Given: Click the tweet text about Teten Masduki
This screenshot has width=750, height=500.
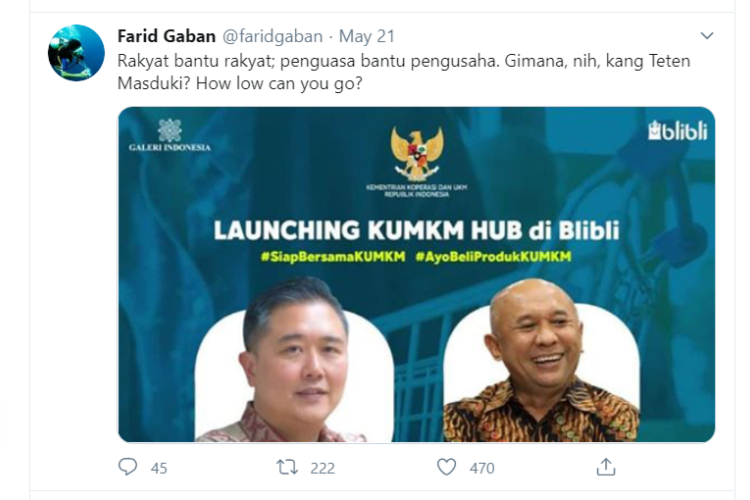Looking at the screenshot, I should tap(404, 72).
